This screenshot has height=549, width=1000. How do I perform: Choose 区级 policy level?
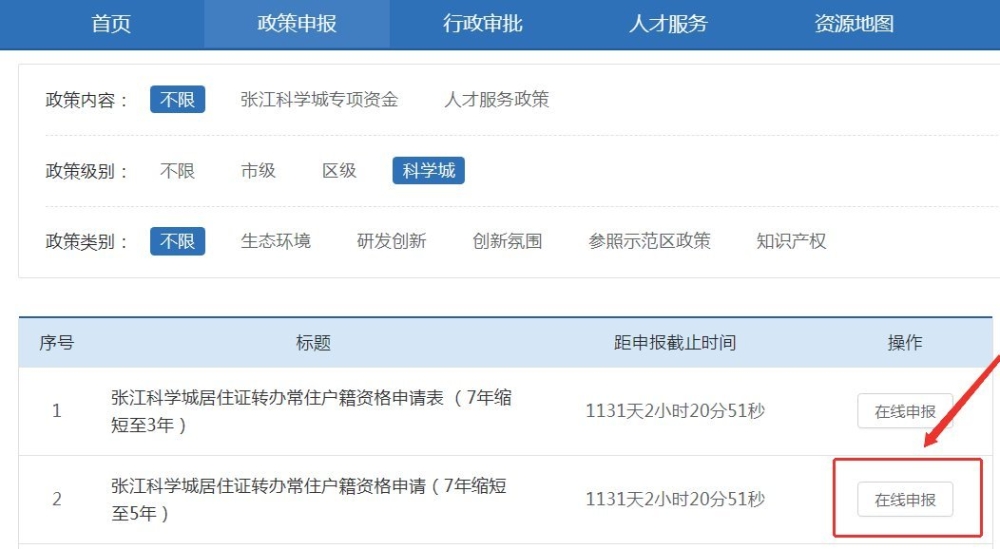[339, 171]
